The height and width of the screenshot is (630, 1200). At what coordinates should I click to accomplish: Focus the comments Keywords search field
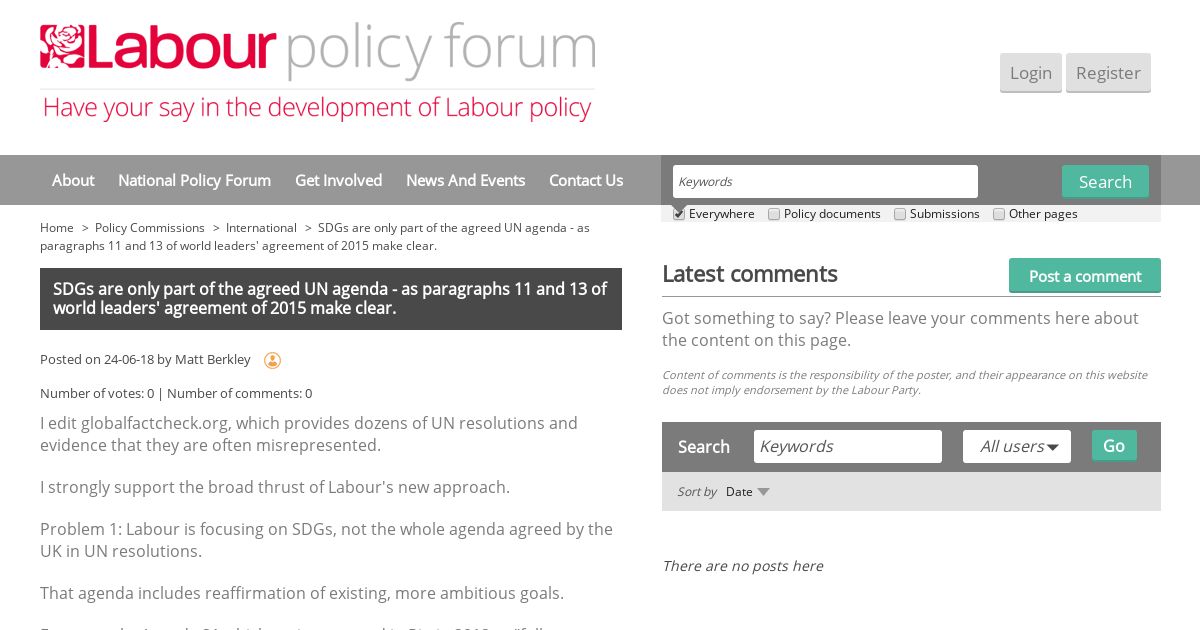(x=848, y=446)
